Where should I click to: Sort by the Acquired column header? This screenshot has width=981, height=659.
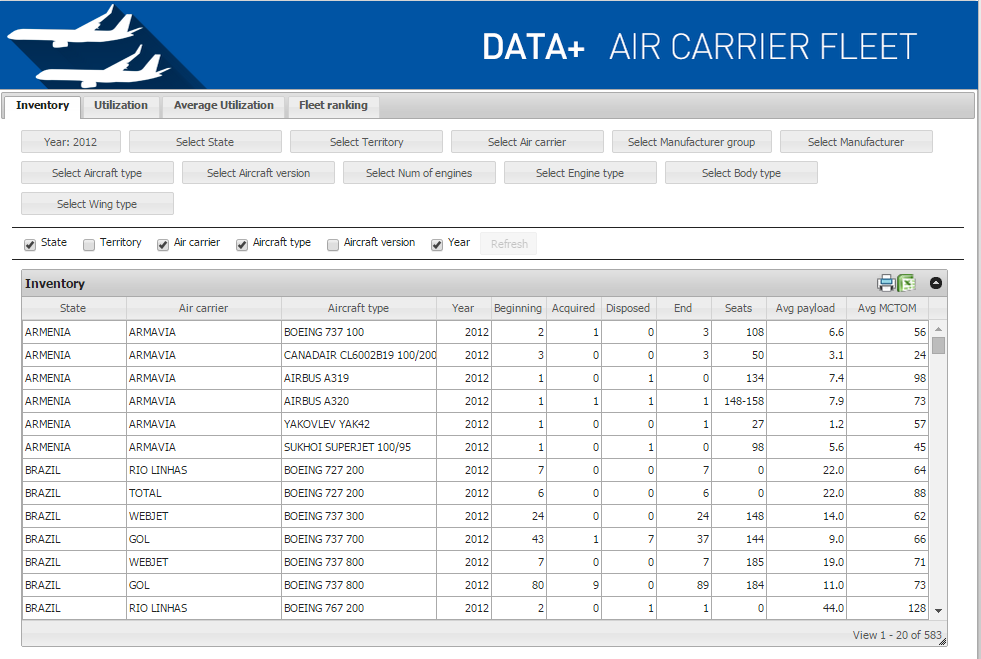(x=574, y=309)
